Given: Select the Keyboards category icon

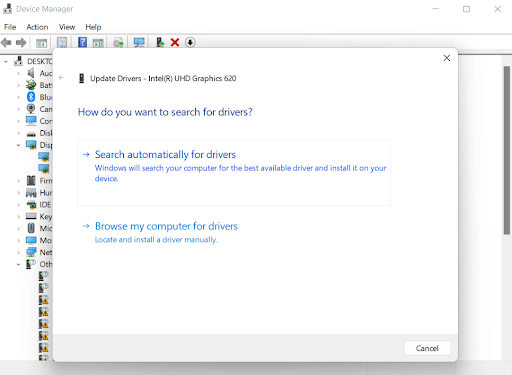Looking at the screenshot, I should click(31, 216).
